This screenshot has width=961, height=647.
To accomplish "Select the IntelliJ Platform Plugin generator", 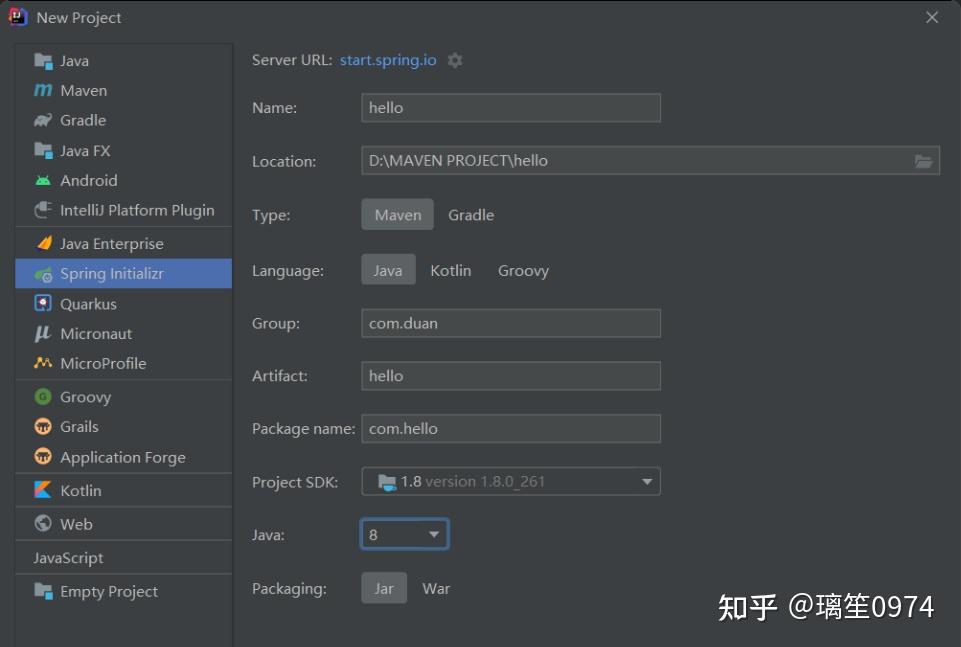I will (135, 210).
